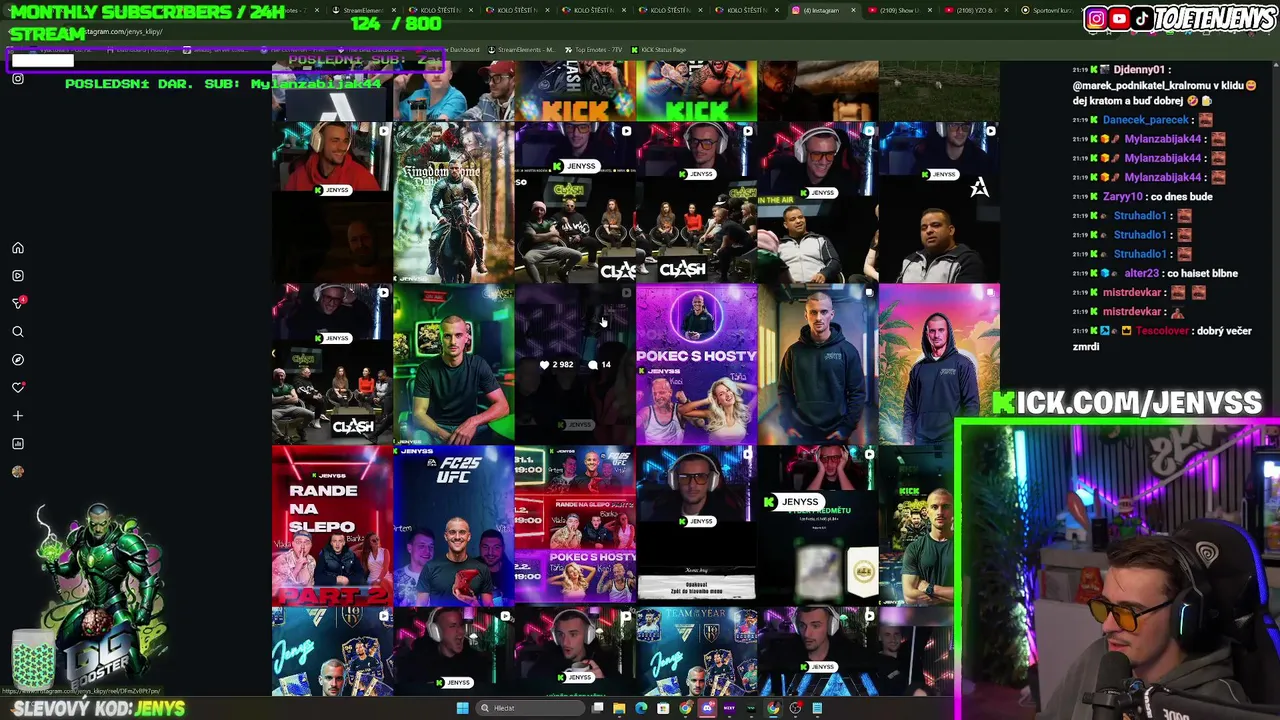Click Windows Start button
Screen dimensions: 1280x720
pos(462,708)
